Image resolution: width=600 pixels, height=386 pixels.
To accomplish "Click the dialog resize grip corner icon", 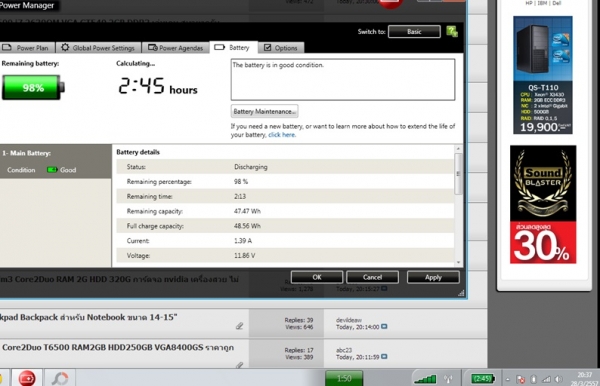I will (x=461, y=293).
